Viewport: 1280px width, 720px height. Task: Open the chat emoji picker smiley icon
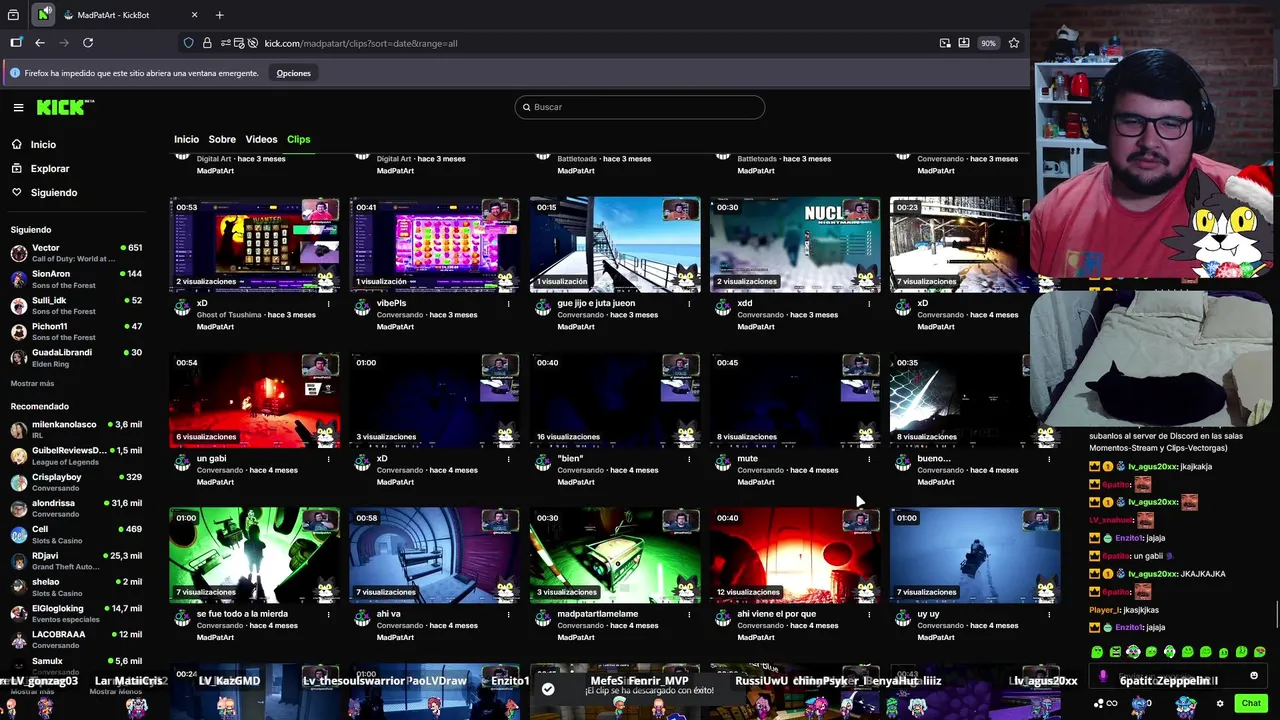point(1254,675)
